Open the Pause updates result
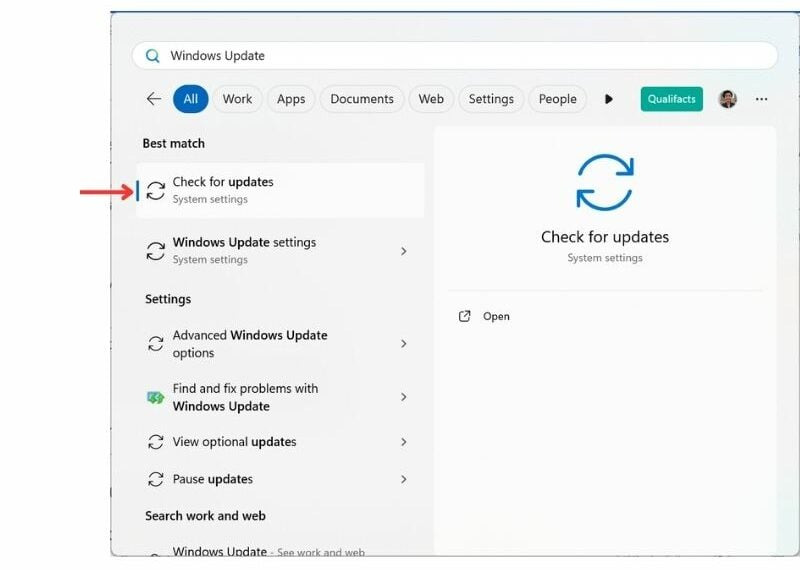Image resolution: width=800 pixels, height=570 pixels. tap(280, 479)
